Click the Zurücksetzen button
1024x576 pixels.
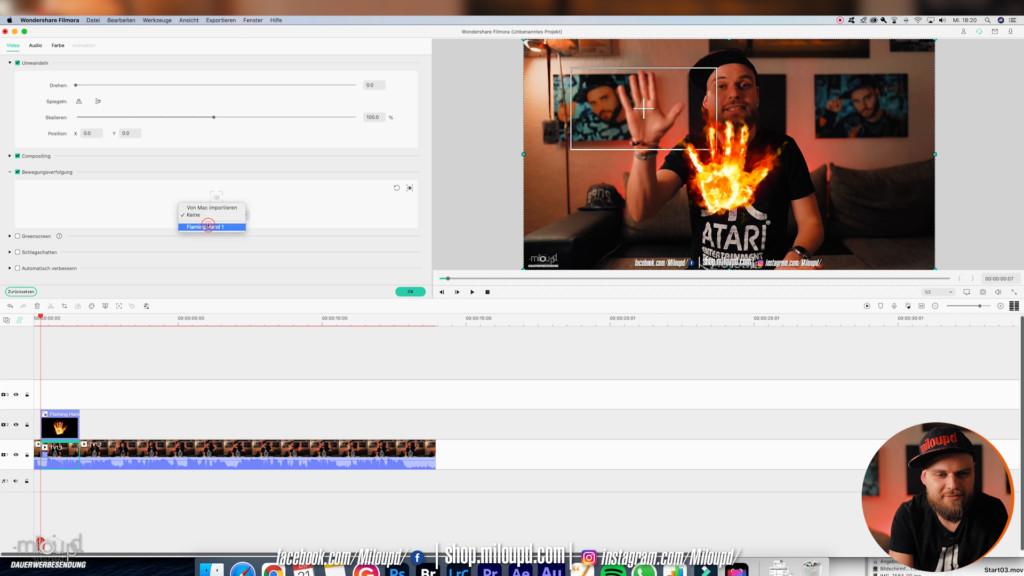(21, 292)
